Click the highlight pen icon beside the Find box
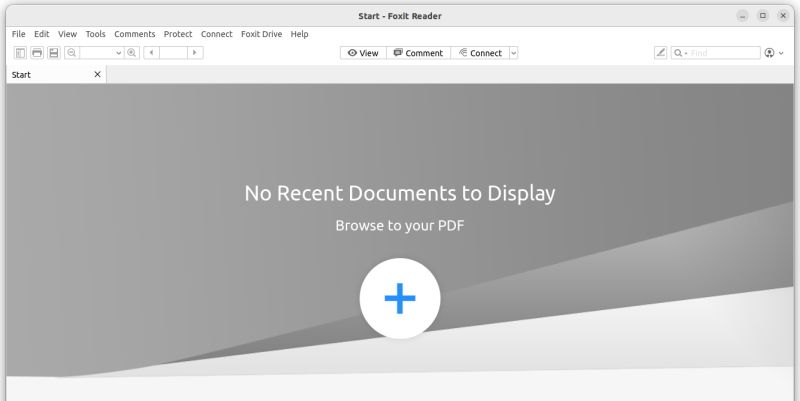800x401 pixels. click(x=661, y=53)
